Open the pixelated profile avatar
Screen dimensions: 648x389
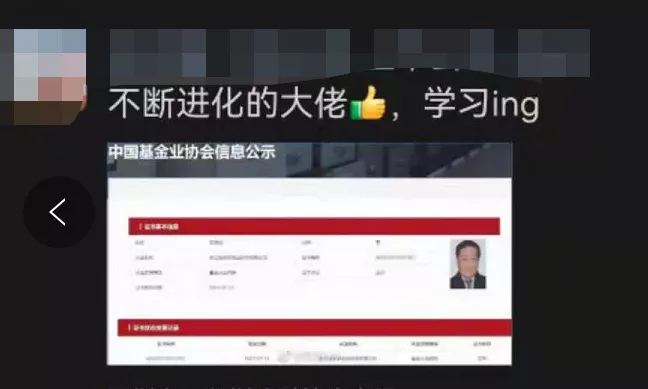(x=43, y=76)
